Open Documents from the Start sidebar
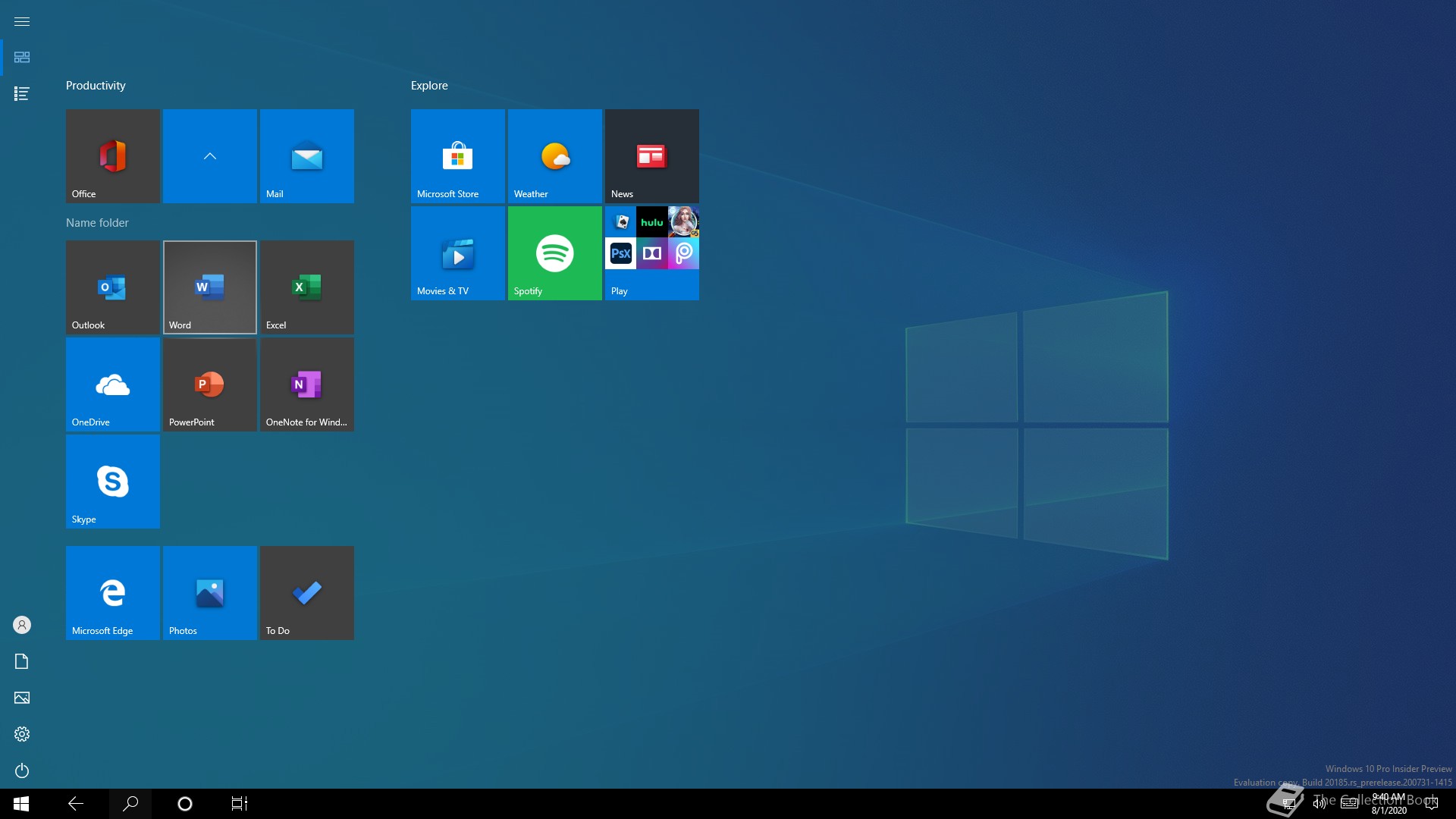The width and height of the screenshot is (1456, 819). click(22, 661)
